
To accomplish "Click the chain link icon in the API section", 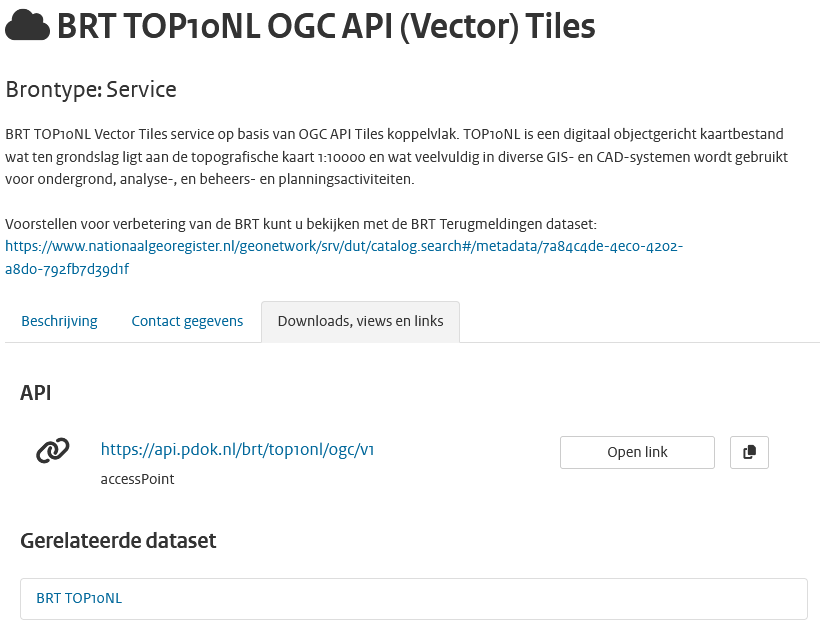I will 52,451.
